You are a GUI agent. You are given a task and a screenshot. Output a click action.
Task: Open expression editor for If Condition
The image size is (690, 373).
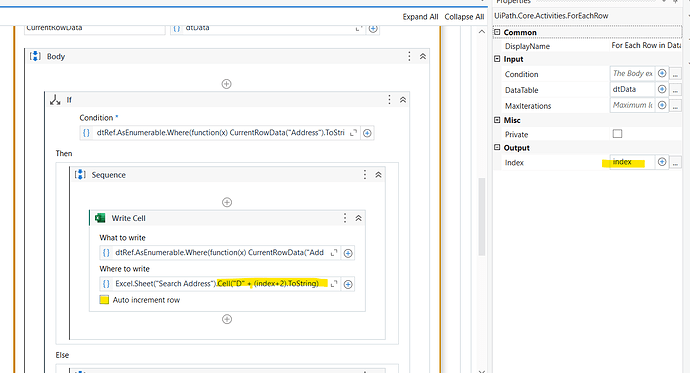353,132
